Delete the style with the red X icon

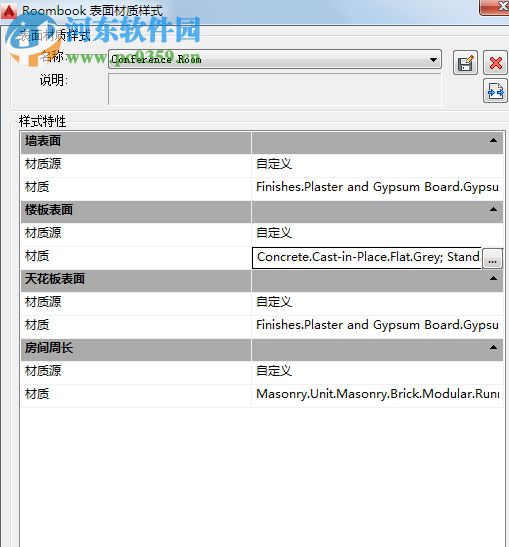tap(495, 63)
